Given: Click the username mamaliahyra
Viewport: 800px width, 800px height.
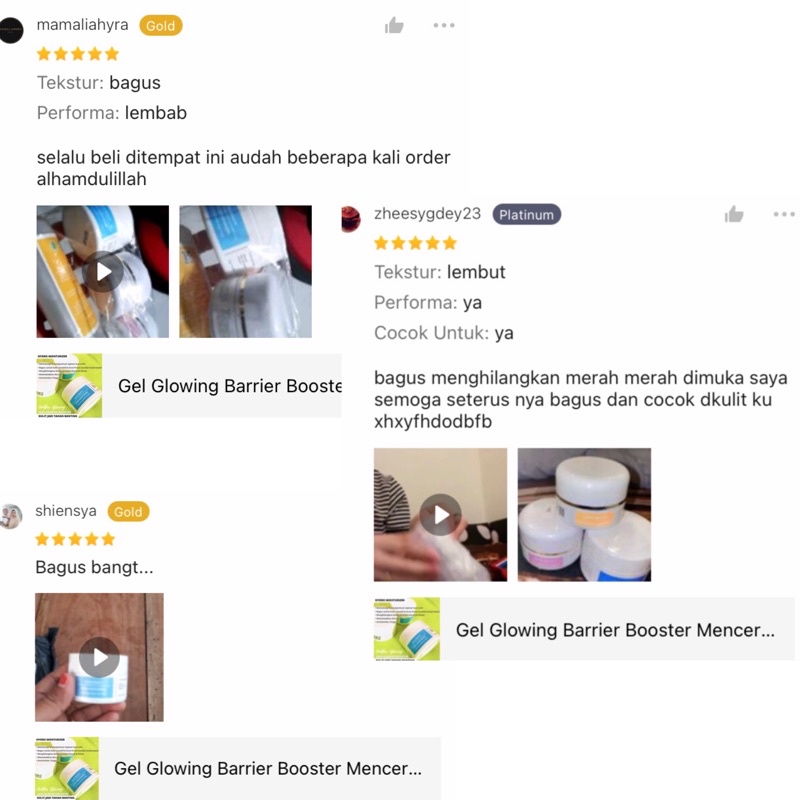Looking at the screenshot, I should (x=82, y=24).
